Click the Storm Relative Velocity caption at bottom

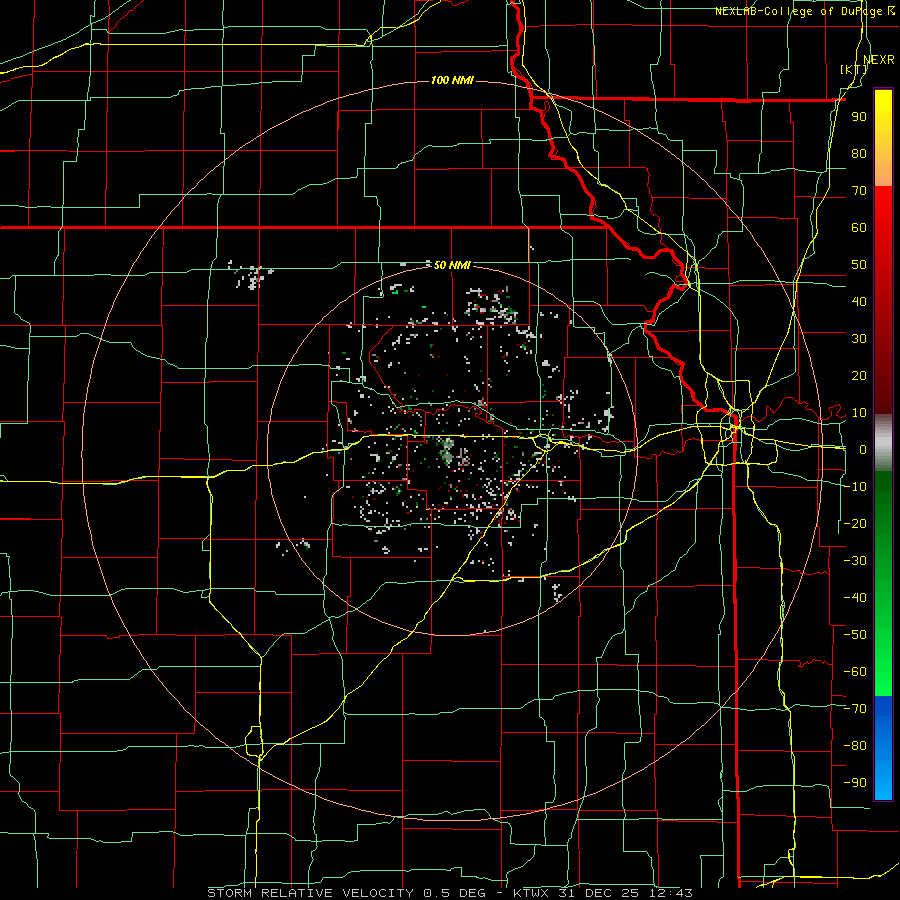[449, 893]
